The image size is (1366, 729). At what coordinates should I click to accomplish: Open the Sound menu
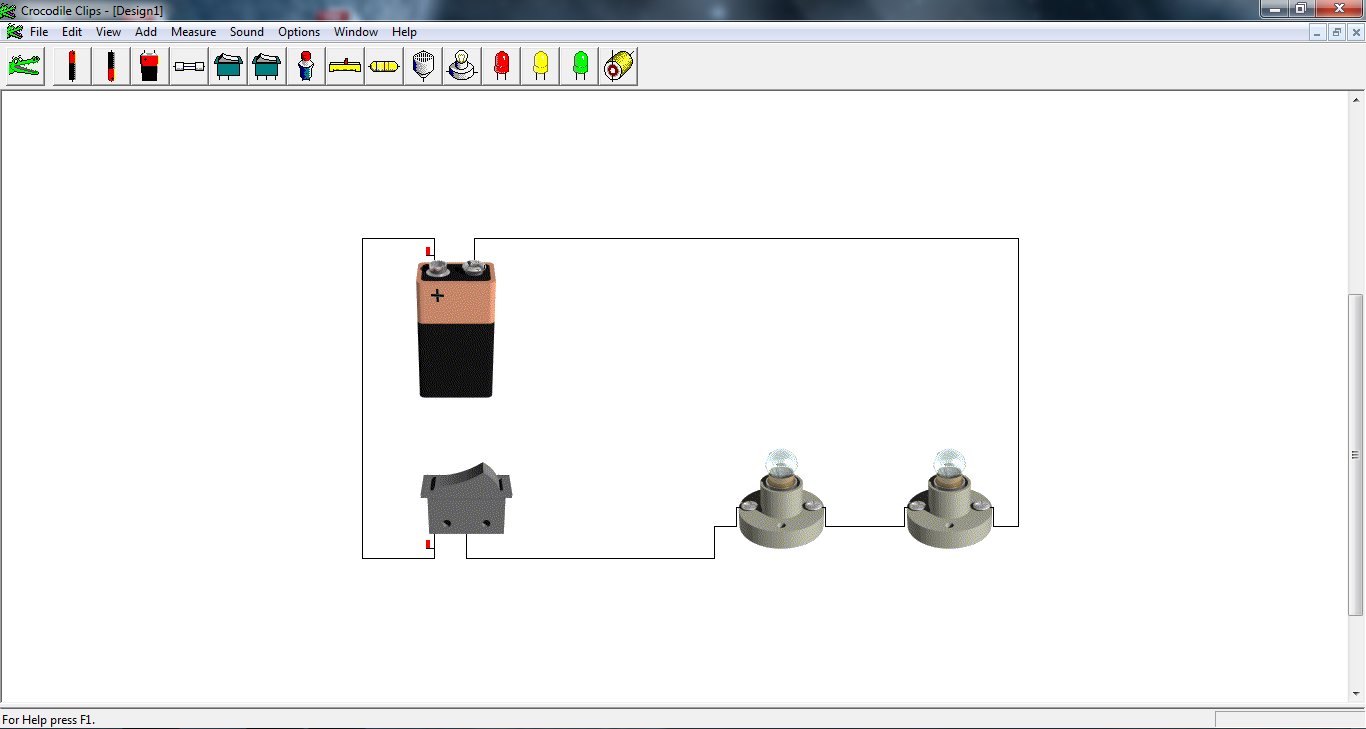click(246, 31)
